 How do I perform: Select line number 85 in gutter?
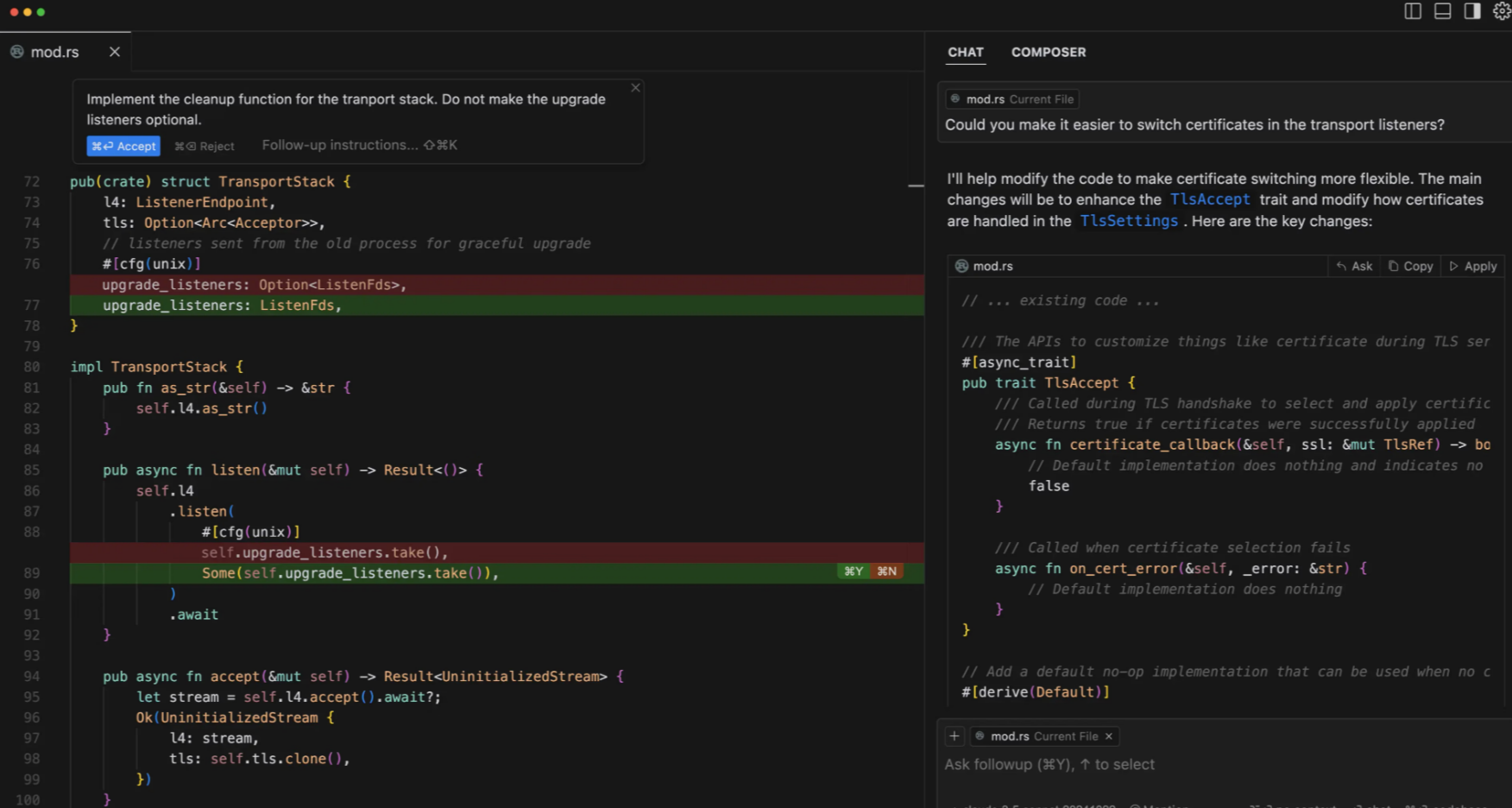pyautogui.click(x=32, y=470)
